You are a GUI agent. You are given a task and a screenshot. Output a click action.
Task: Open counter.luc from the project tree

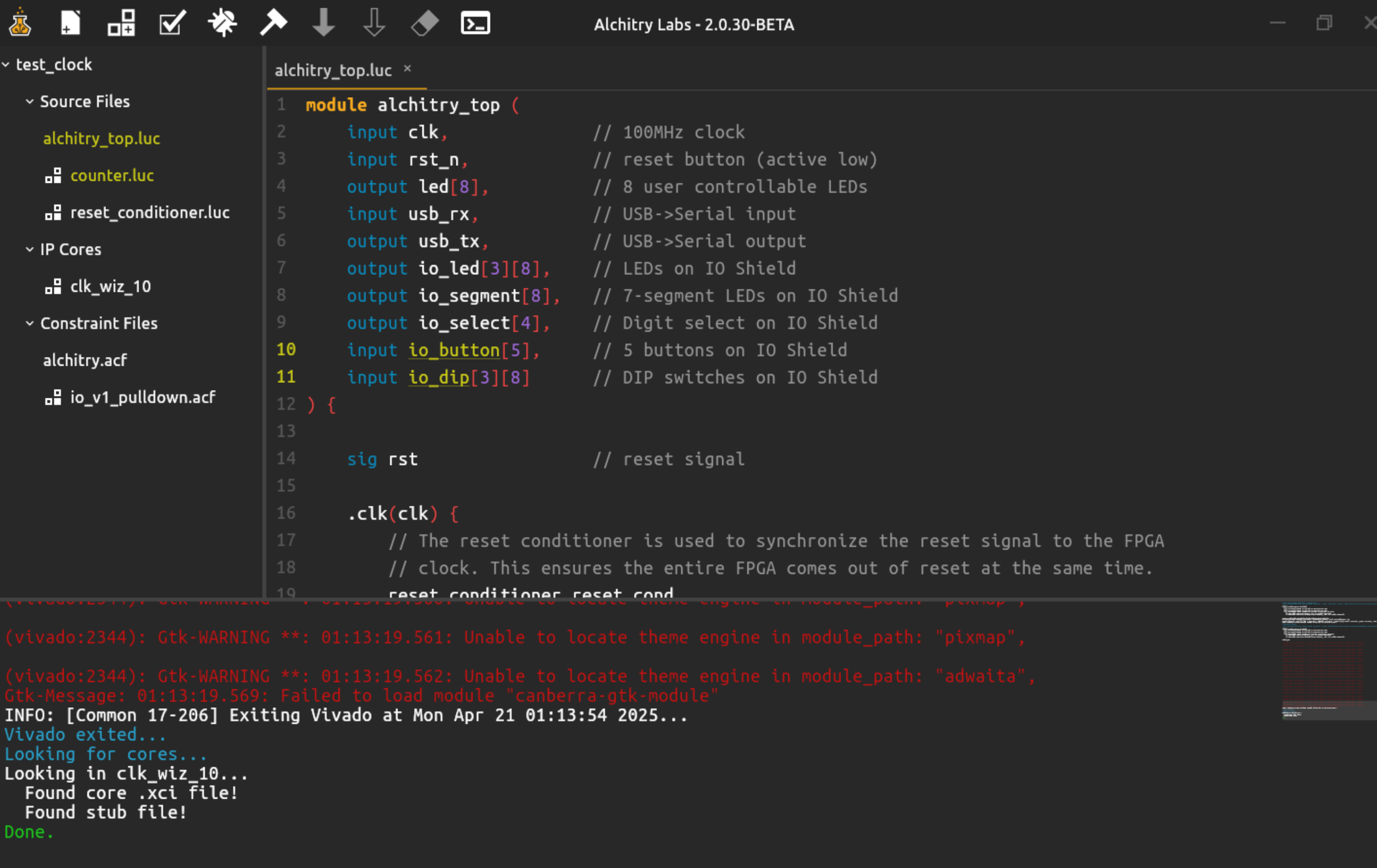(x=112, y=176)
